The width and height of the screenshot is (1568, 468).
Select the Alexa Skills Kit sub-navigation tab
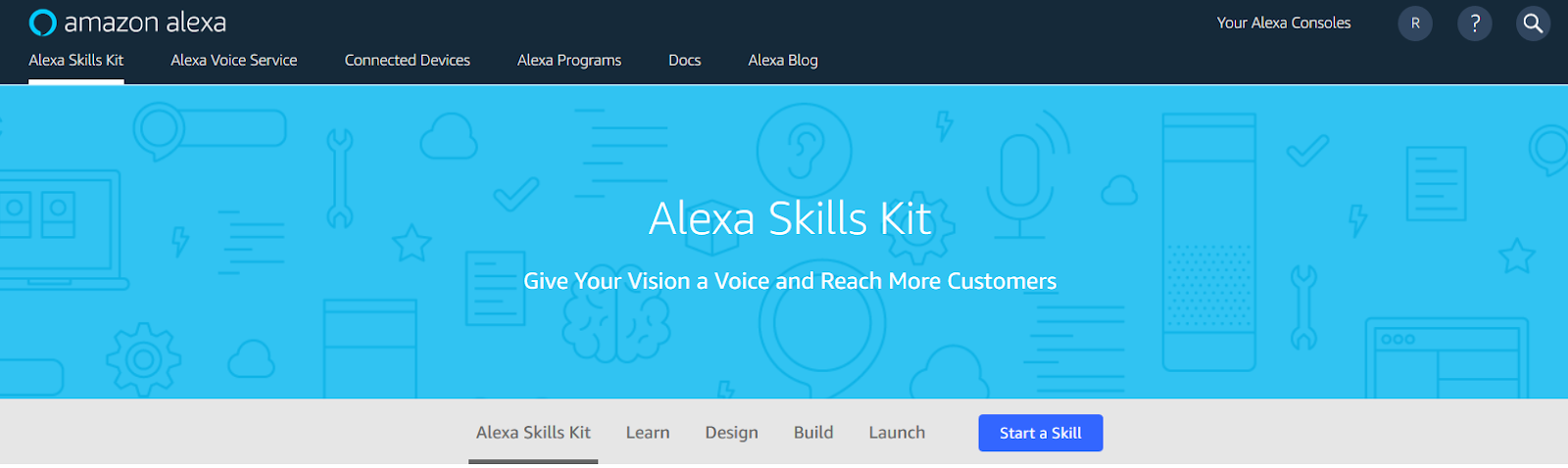pos(533,432)
